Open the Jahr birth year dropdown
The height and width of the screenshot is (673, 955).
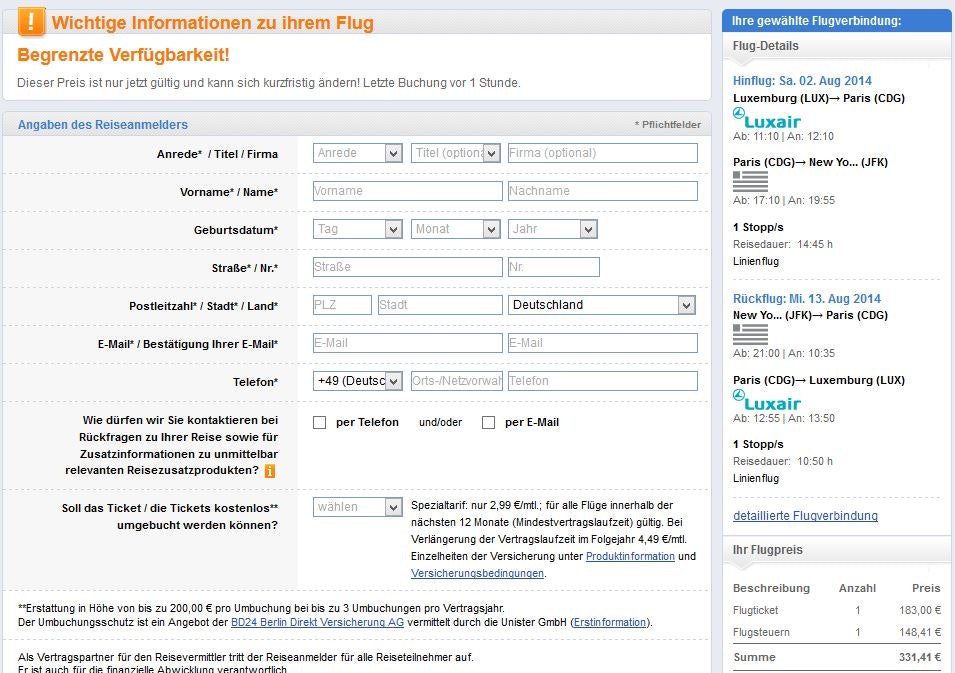point(552,229)
